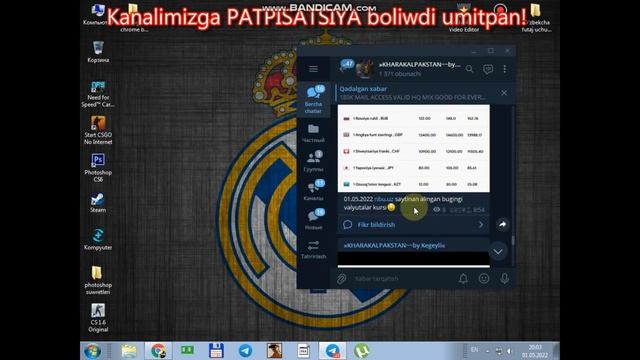The image size is (640, 360).
Task: Forward the post using share arrow button
Action: (502, 224)
